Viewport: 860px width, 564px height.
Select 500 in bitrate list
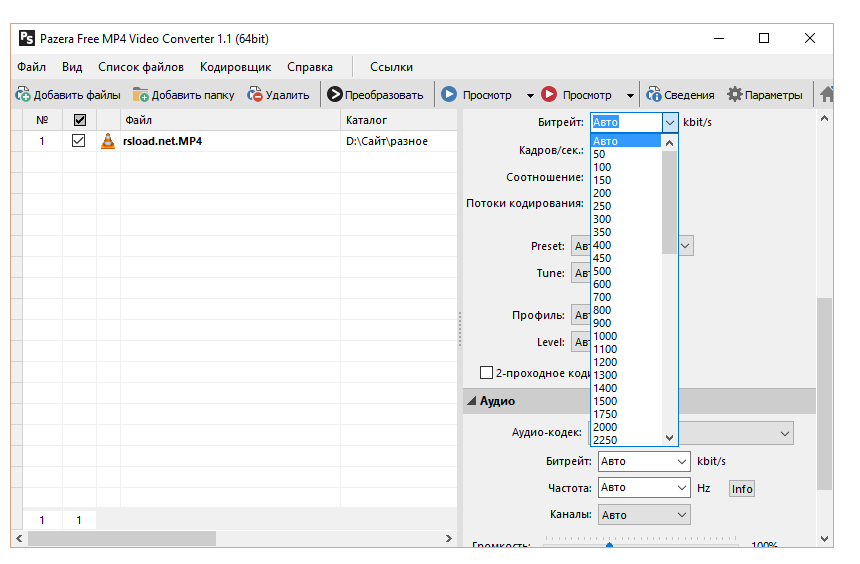[626, 271]
